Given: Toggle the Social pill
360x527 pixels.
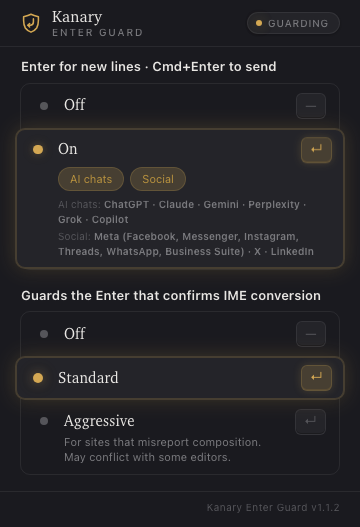Looking at the screenshot, I should [158, 179].
